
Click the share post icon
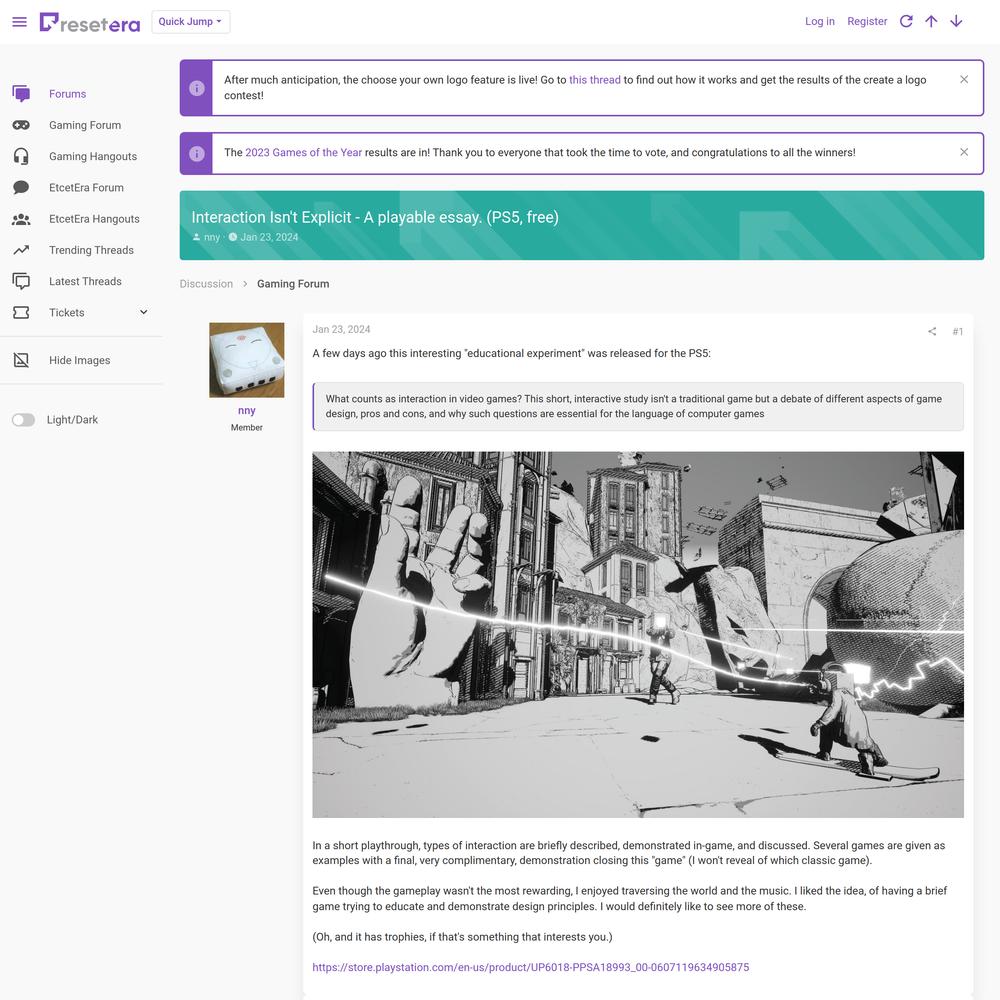point(932,331)
